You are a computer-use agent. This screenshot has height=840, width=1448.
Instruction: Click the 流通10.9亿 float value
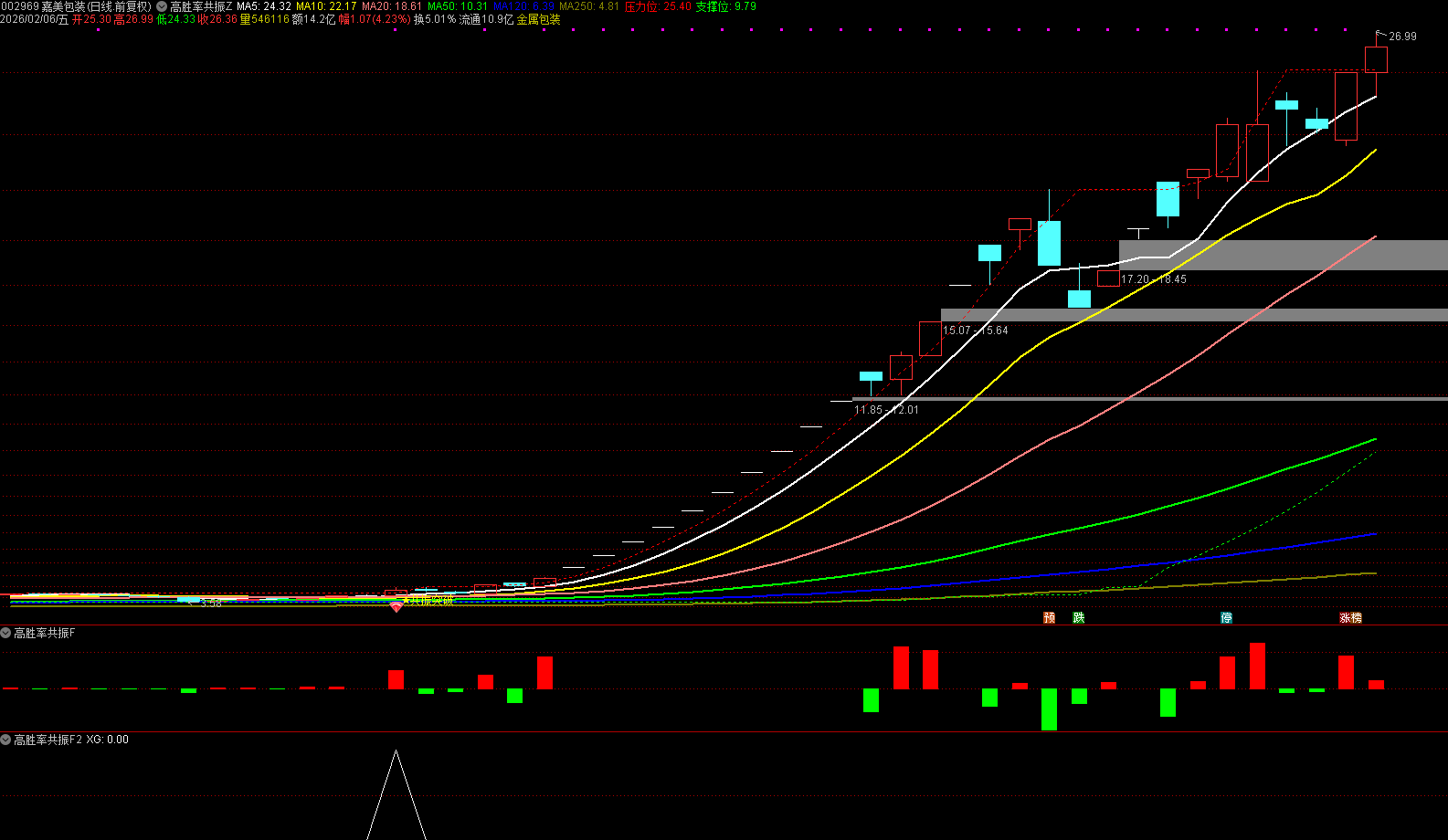pos(487,19)
